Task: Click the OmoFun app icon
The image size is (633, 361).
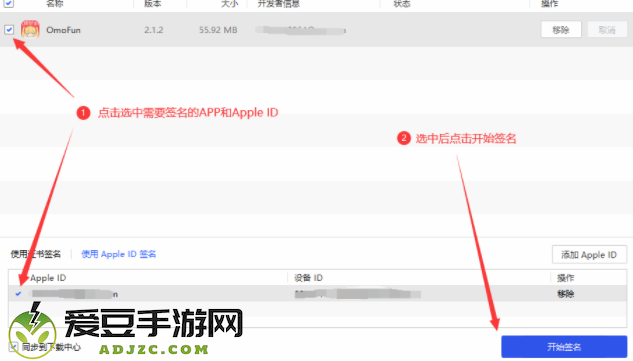Action: tap(30, 29)
